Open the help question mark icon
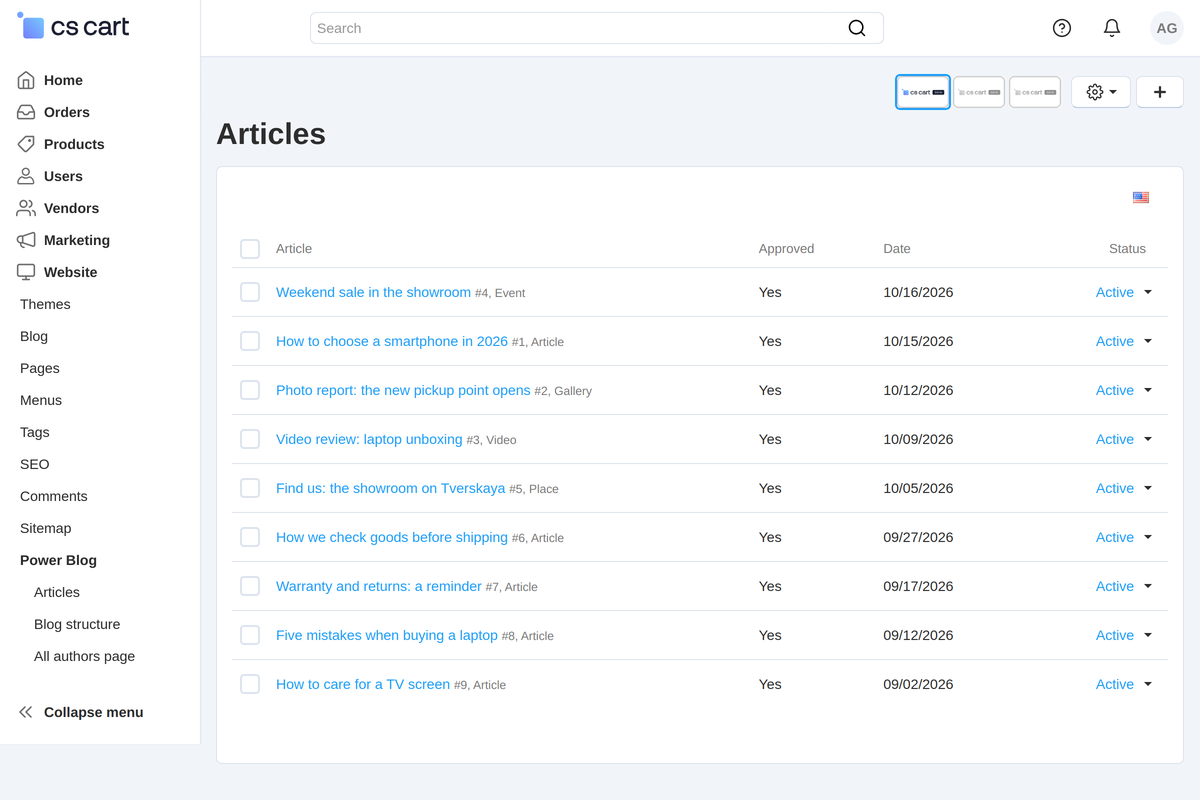 click(1062, 28)
